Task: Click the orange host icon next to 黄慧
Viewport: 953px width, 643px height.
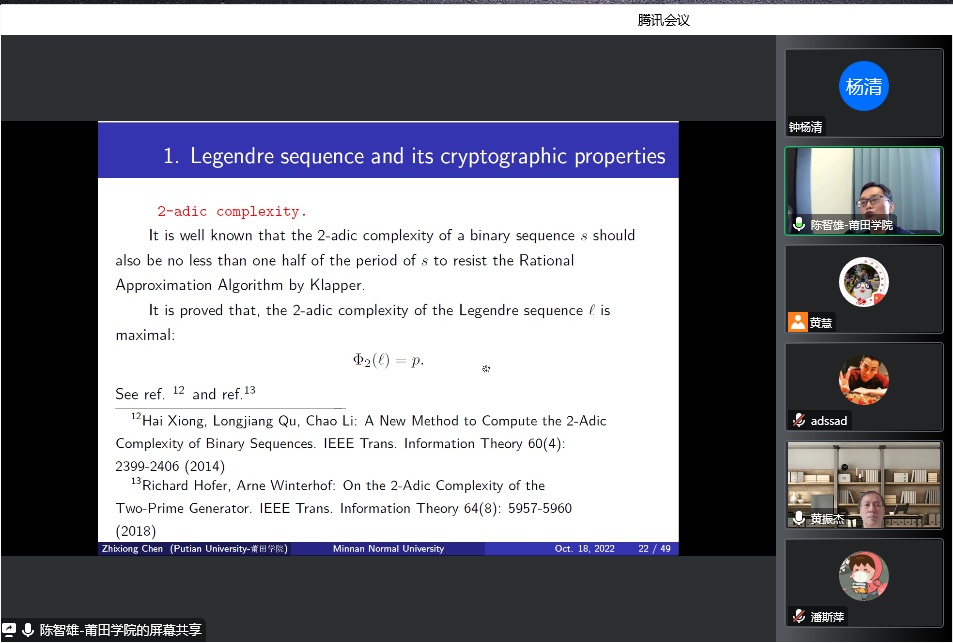Action: pos(798,322)
